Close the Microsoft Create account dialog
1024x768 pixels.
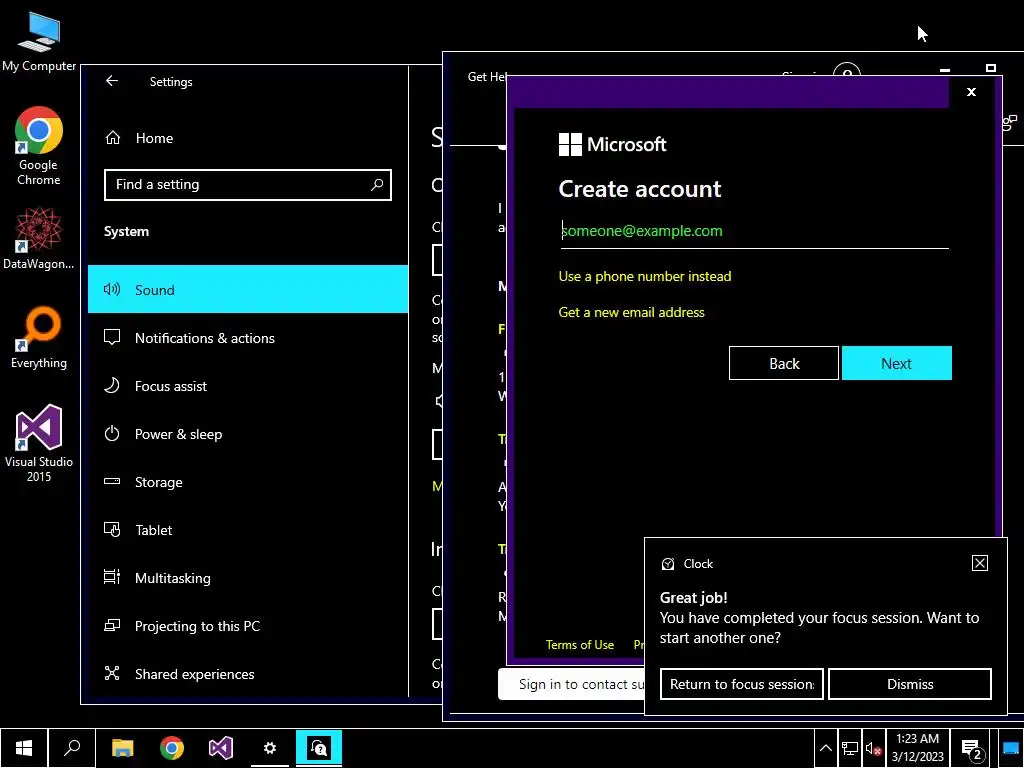[x=971, y=92]
